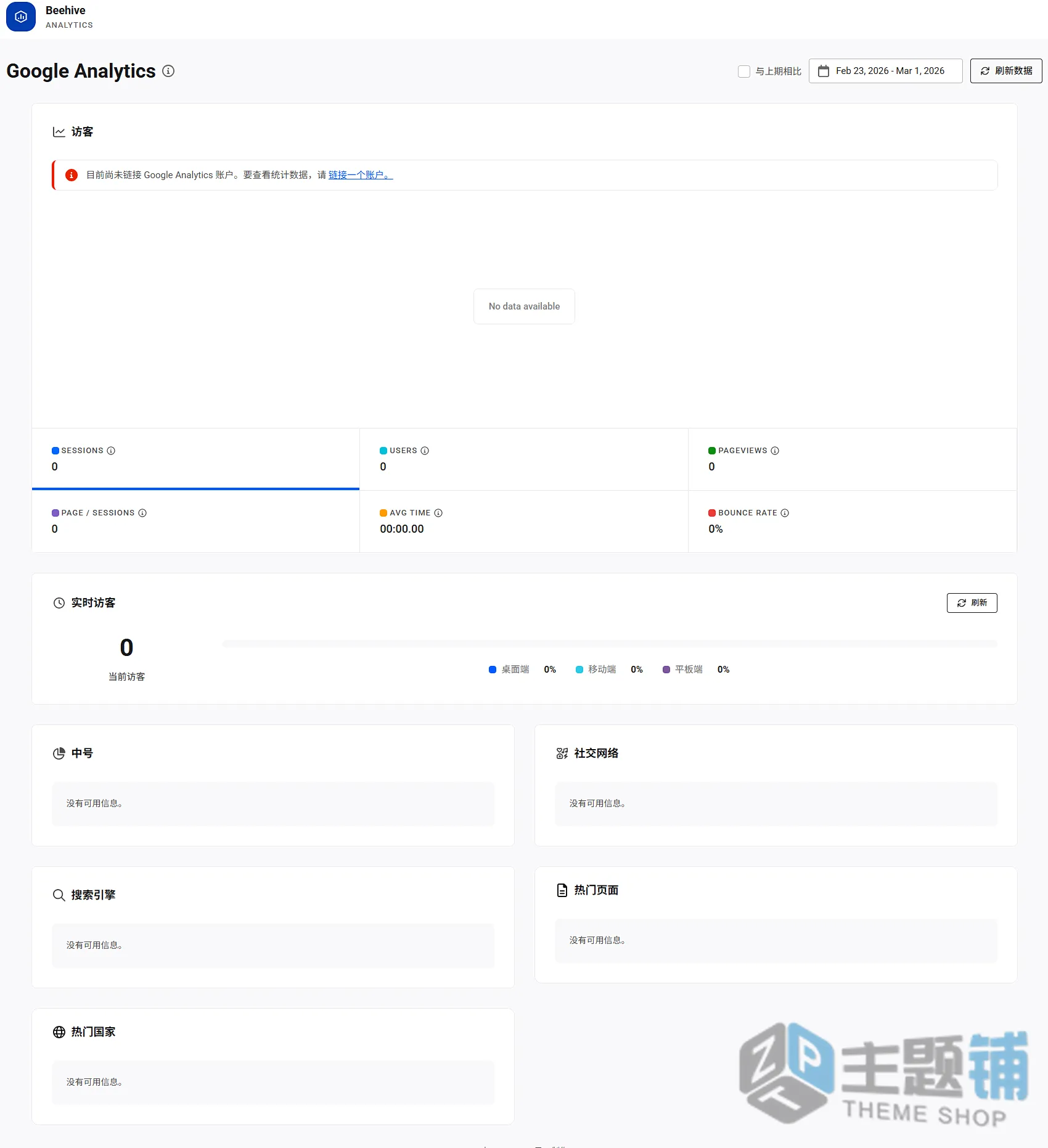This screenshot has height=1148, width=1048.
Task: Open the Feb 23, 2026 - Mar 1, 2026 date picker
Action: point(885,71)
